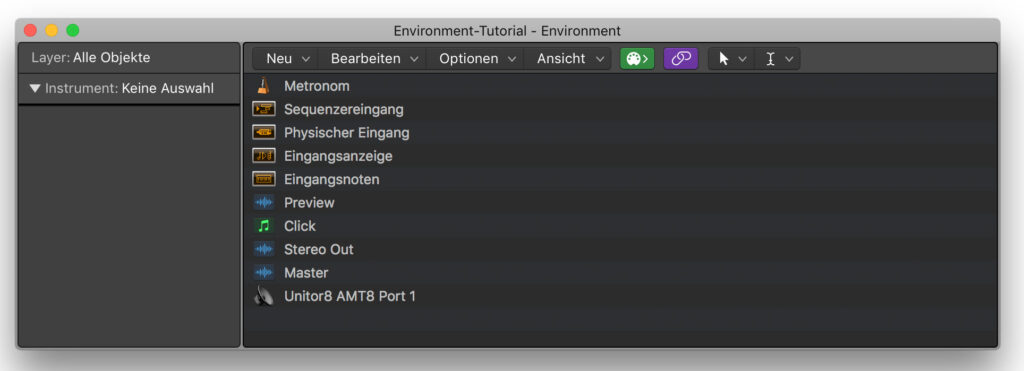Collapse the Instrument disclosure triangle
1024x371 pixels.
(x=35, y=88)
